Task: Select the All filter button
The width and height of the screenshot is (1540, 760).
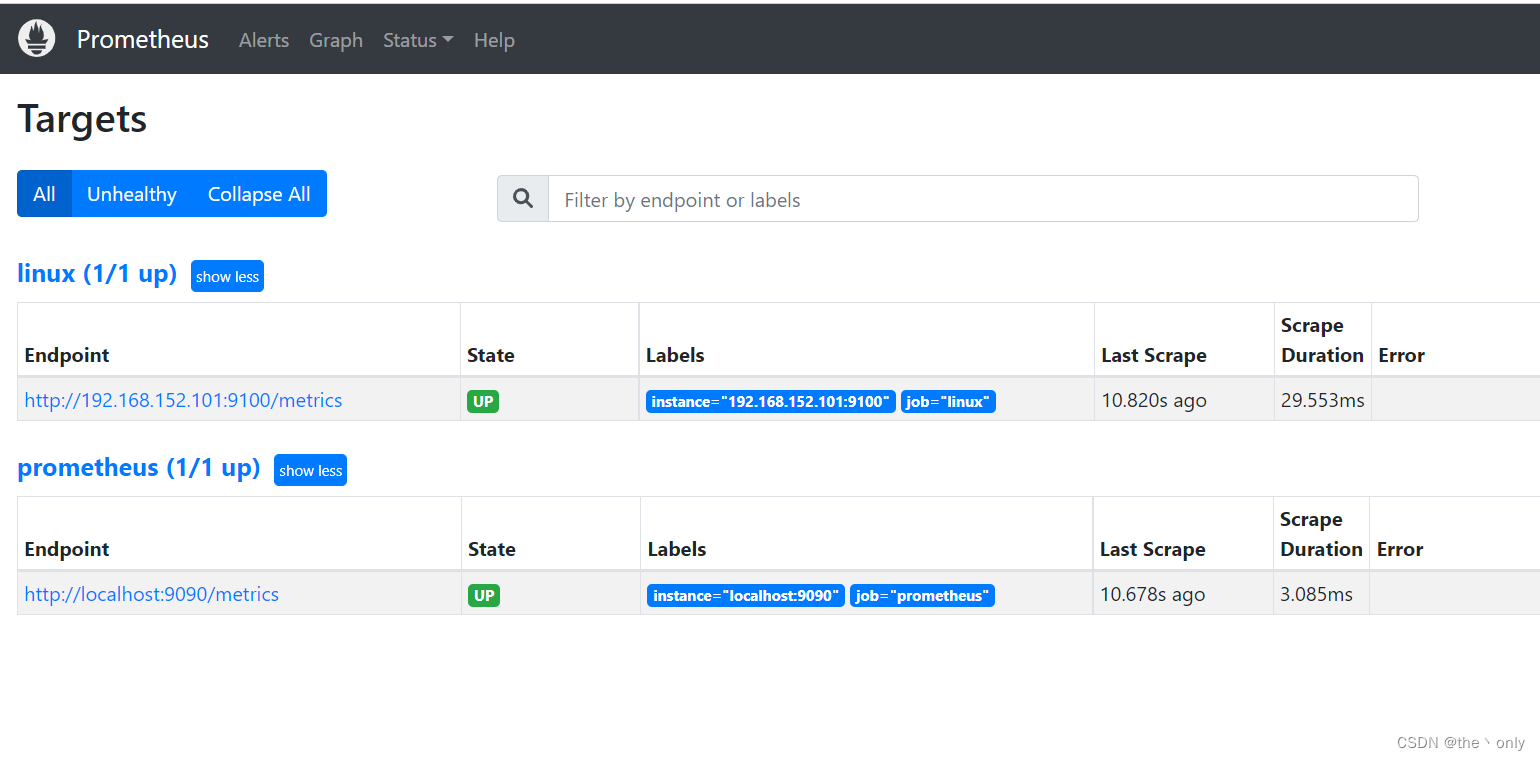Action: pyautogui.click(x=44, y=194)
